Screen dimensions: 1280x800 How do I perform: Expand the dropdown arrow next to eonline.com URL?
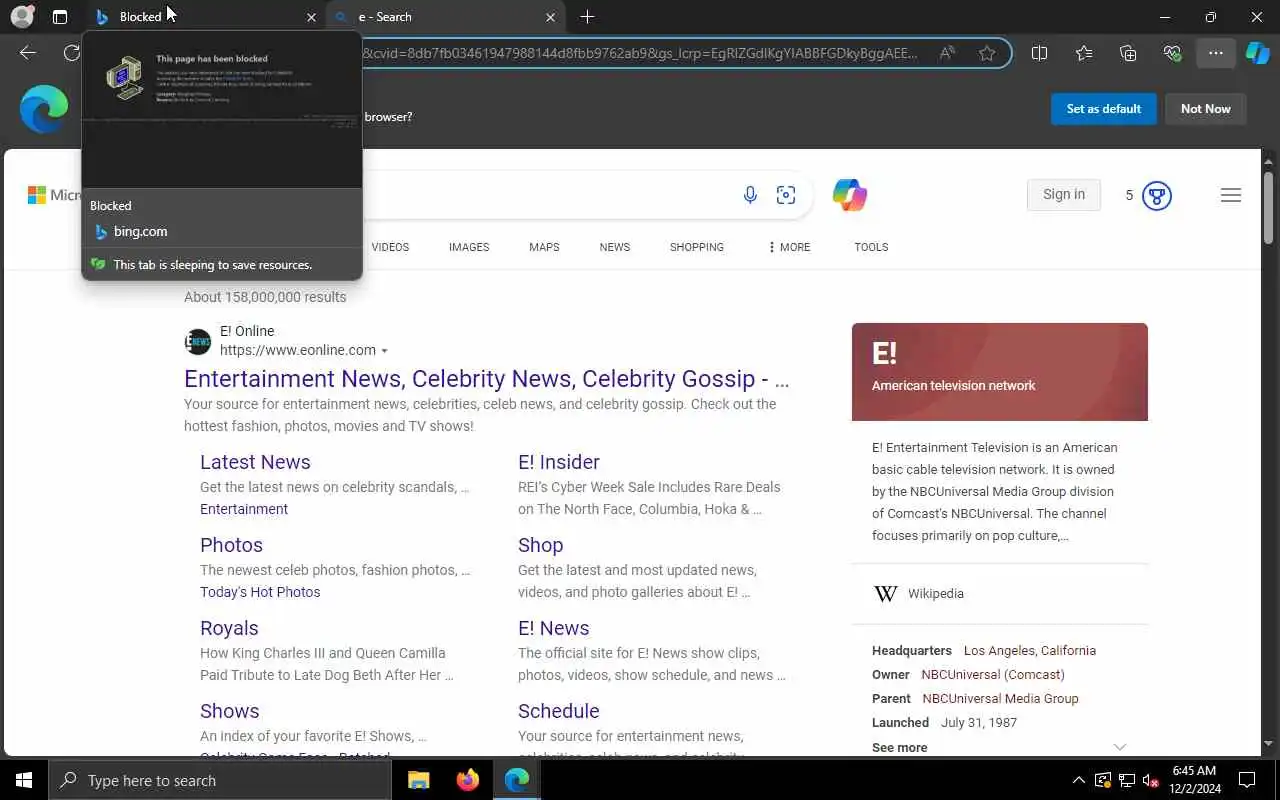[x=384, y=351]
